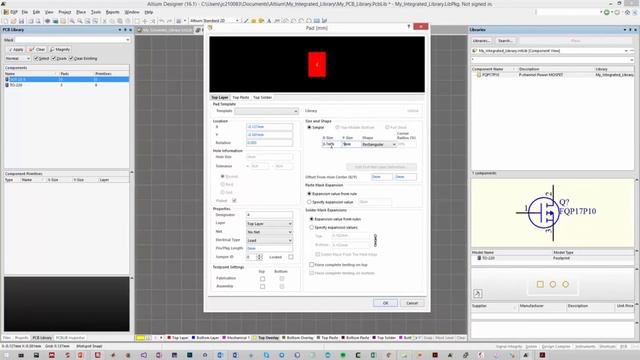Viewport: 640px width, 360px height.
Task: Click the Apply button in PCB Library panel
Action: tap(16, 49)
